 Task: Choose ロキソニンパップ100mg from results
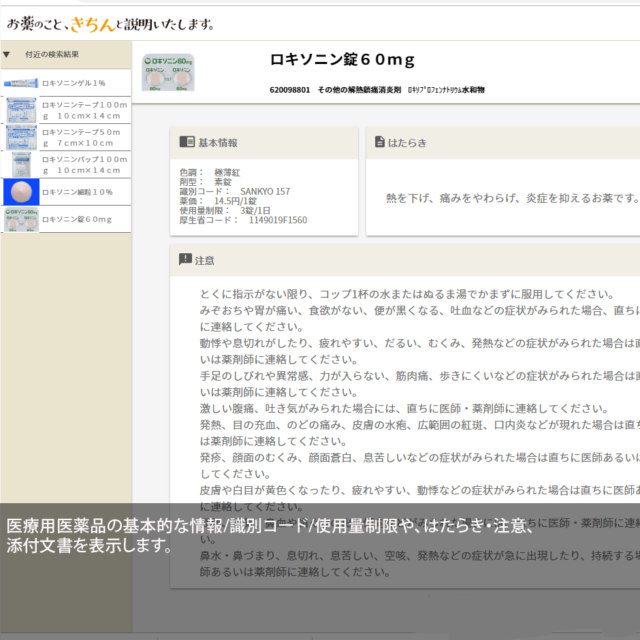tap(85, 164)
